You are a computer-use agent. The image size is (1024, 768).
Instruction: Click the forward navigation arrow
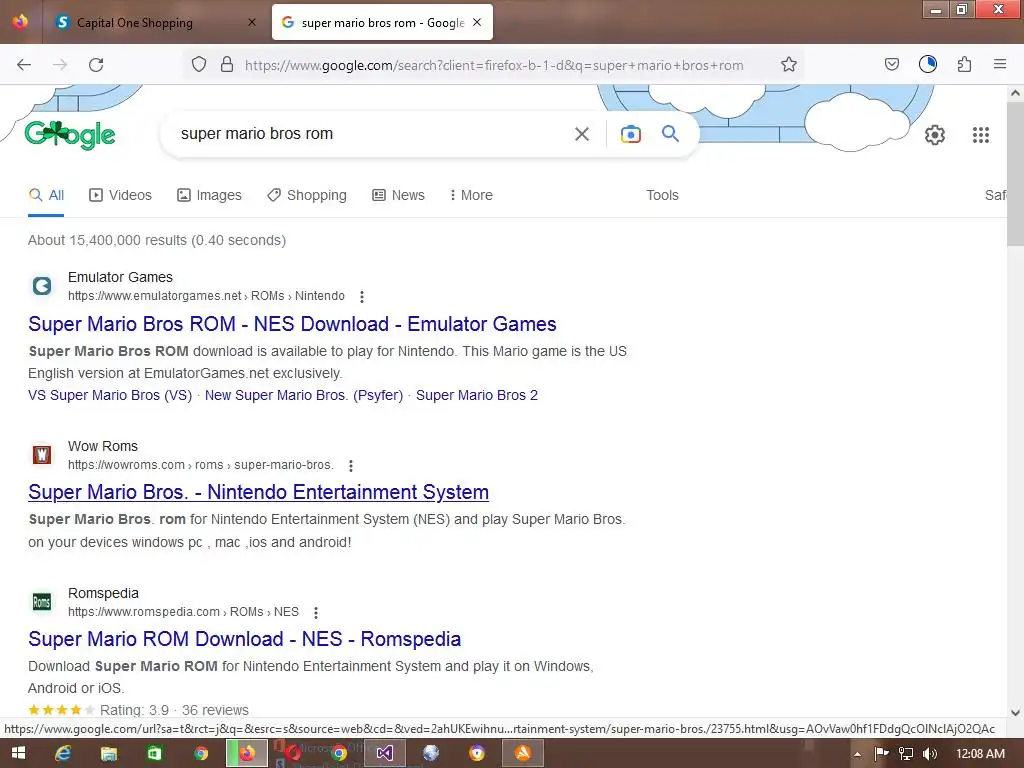click(60, 65)
